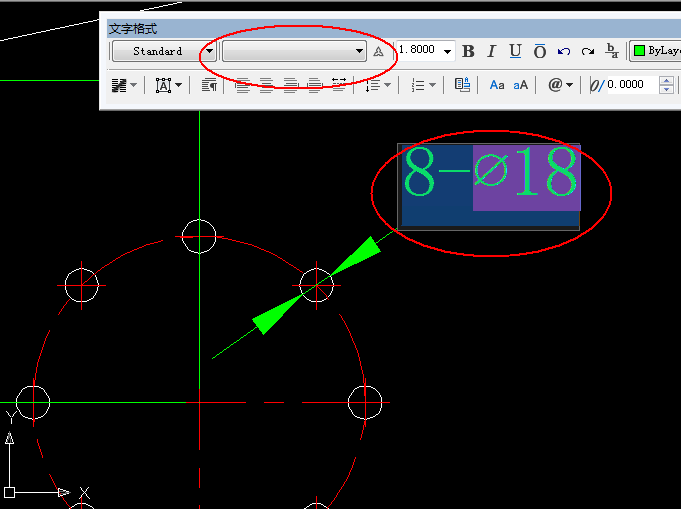The width and height of the screenshot is (681, 509).
Task: Toggle Bold formatting
Action: [x=468, y=51]
